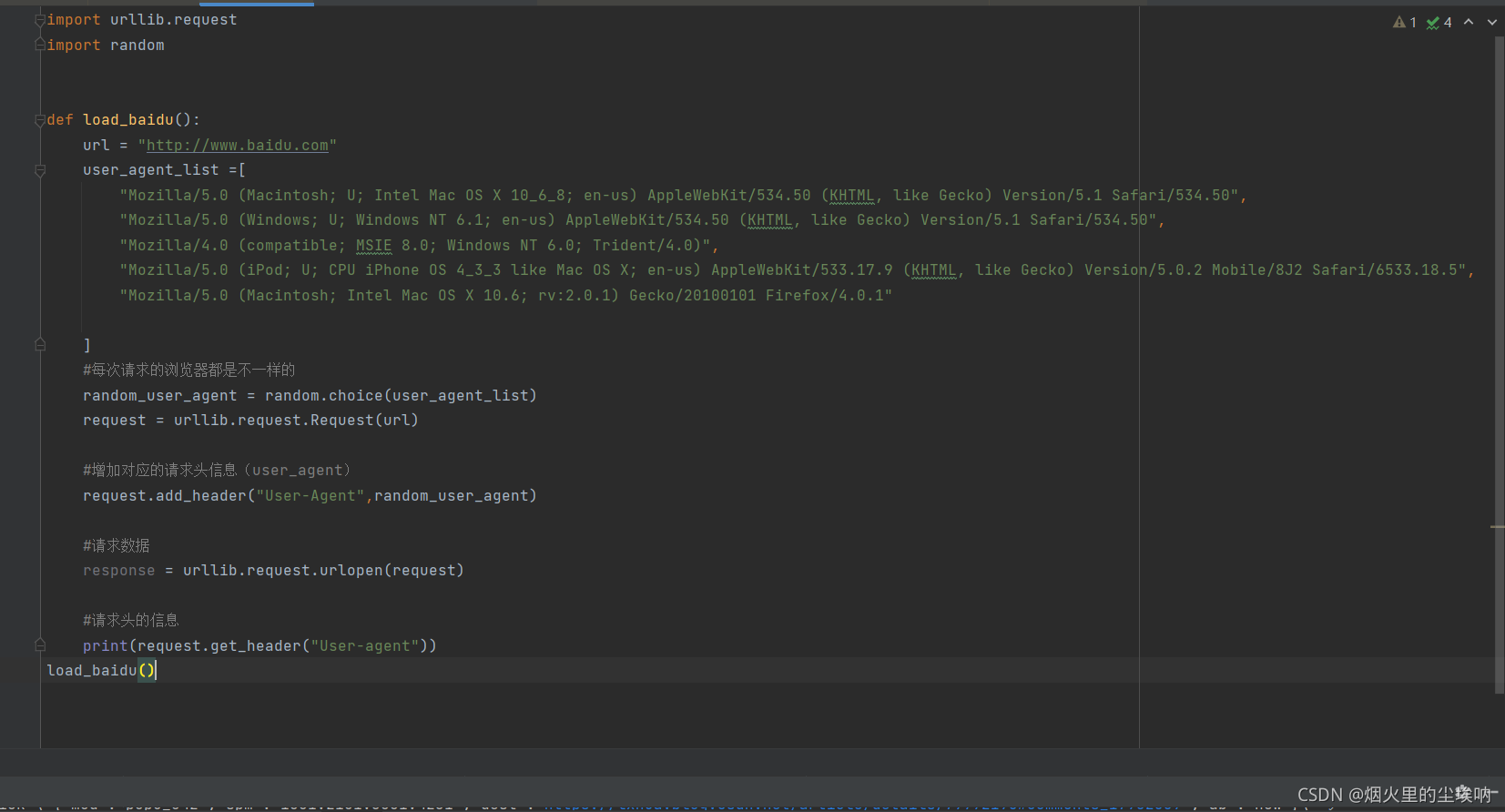
Task: Click the "load_baidu" name in the def line
Action: 127,120
